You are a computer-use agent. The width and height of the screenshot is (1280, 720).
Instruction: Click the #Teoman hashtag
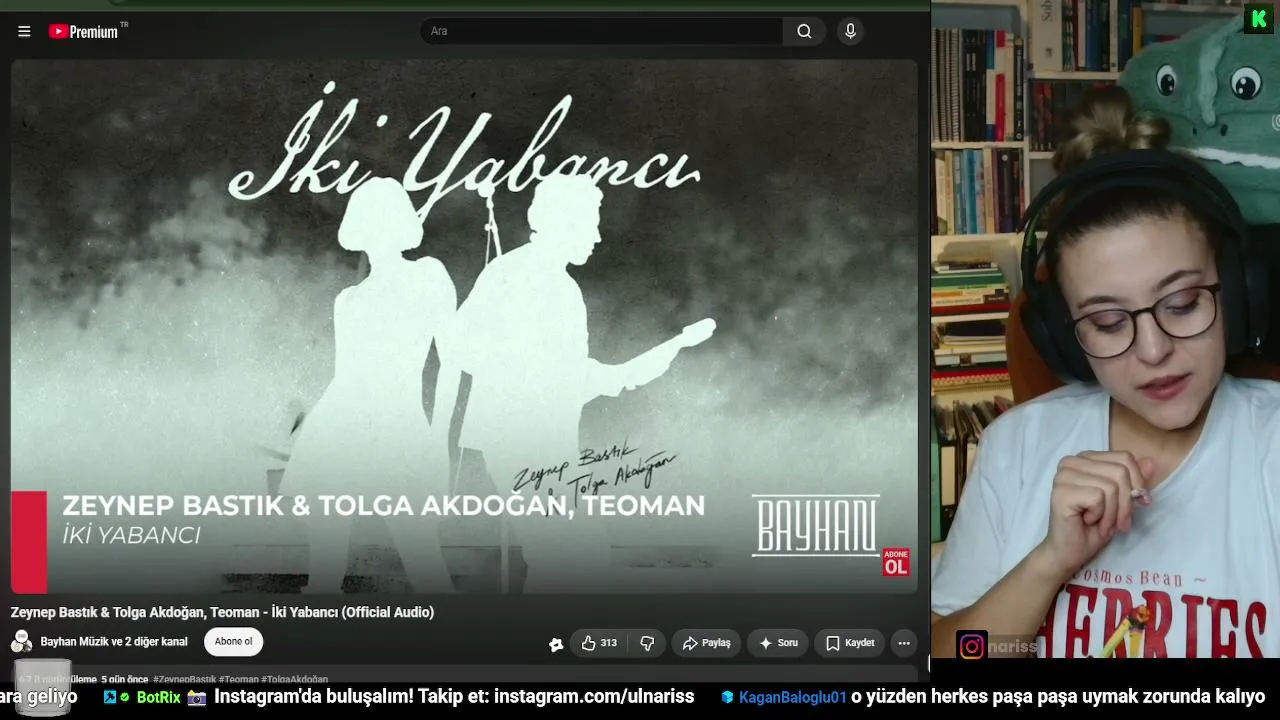(x=238, y=679)
